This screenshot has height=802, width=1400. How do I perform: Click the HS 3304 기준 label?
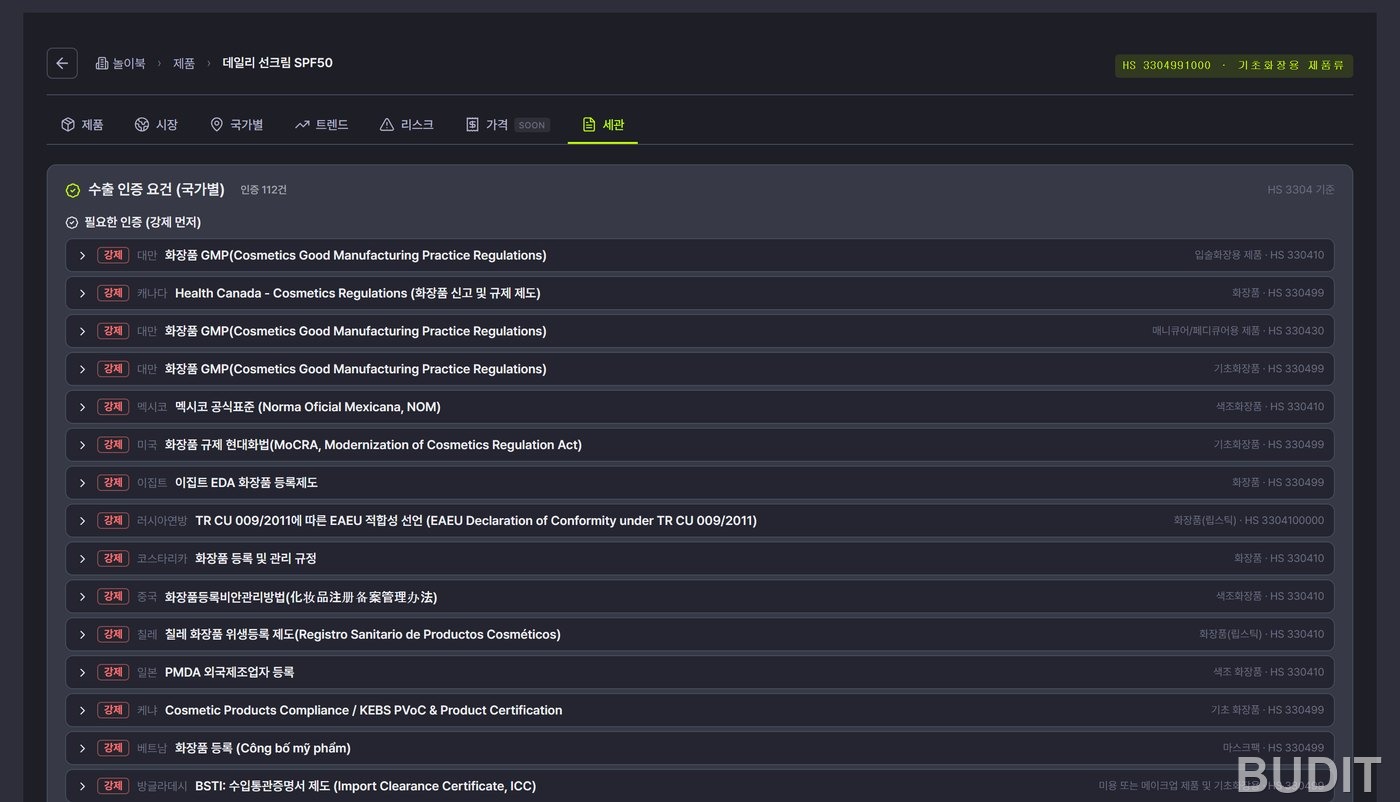coord(1300,190)
